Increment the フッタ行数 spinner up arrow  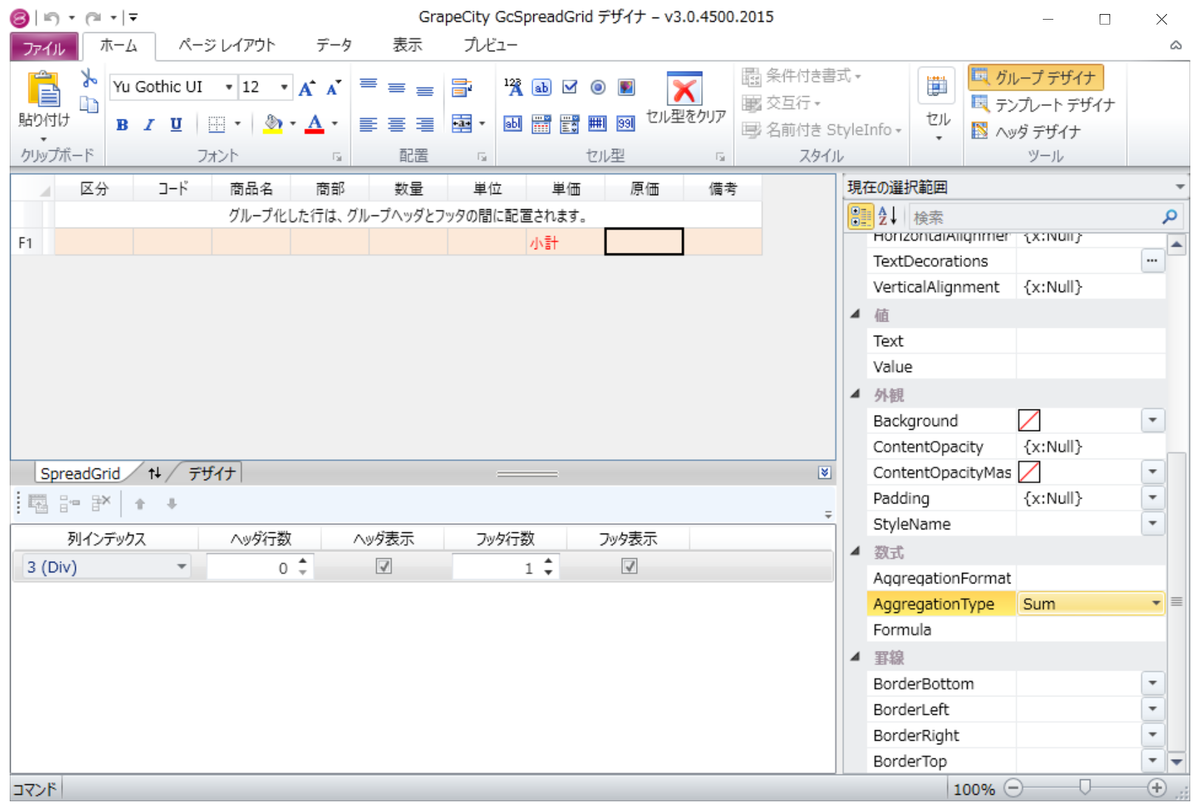coord(548,562)
